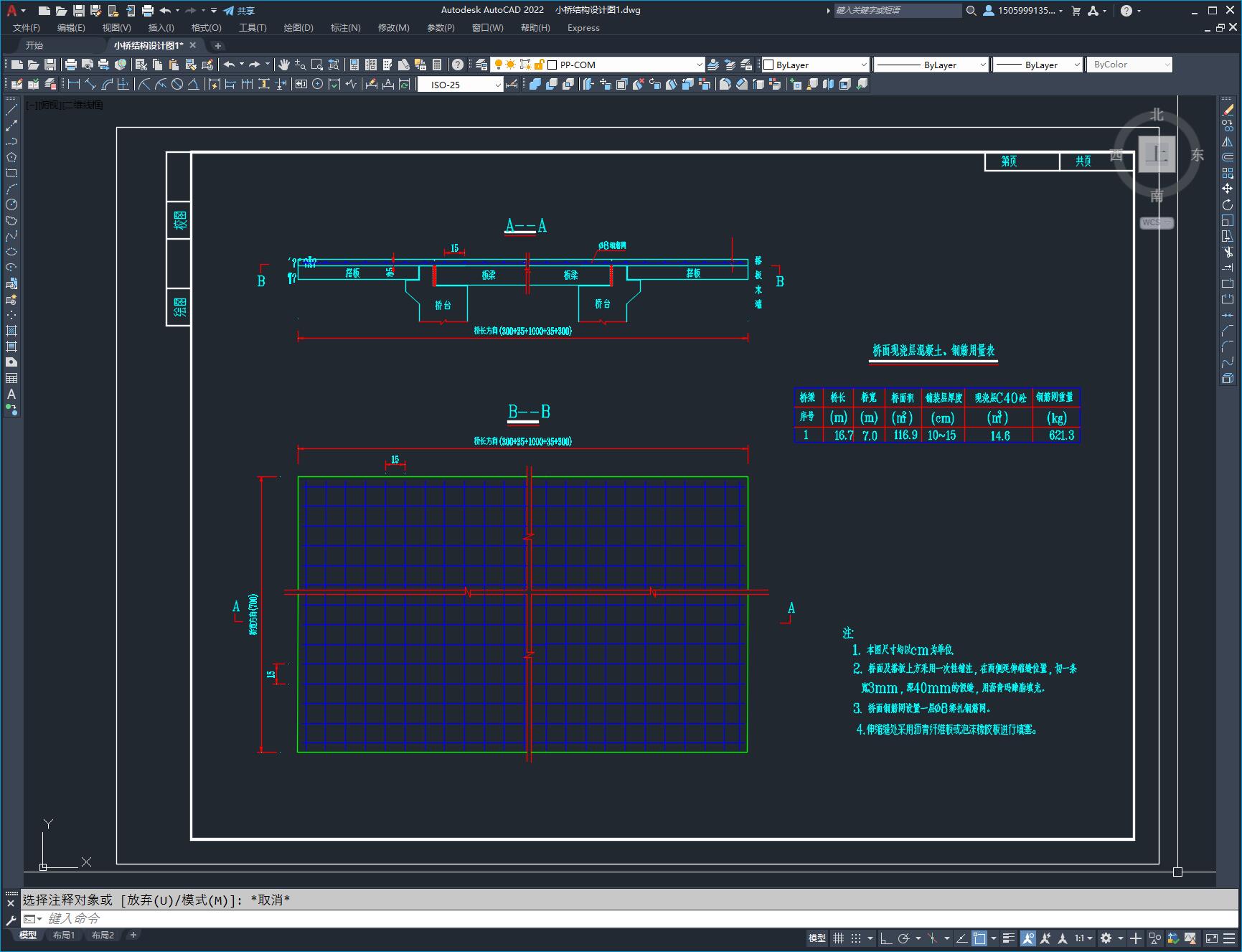Click the Erase tool in modify toolbar
The image size is (1242, 952).
tap(1228, 110)
